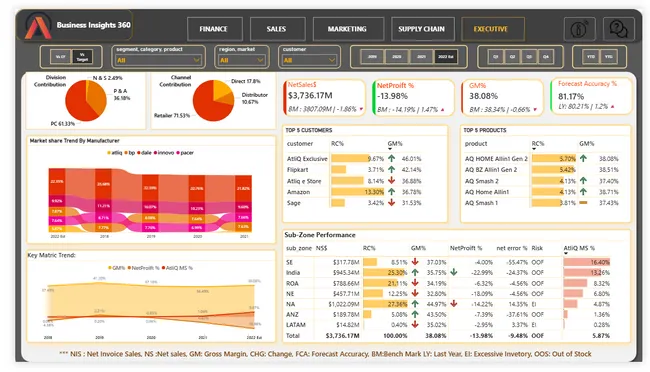This screenshot has width=650, height=372.
Task: Click green up arrow in Amazon row
Action: point(392,192)
